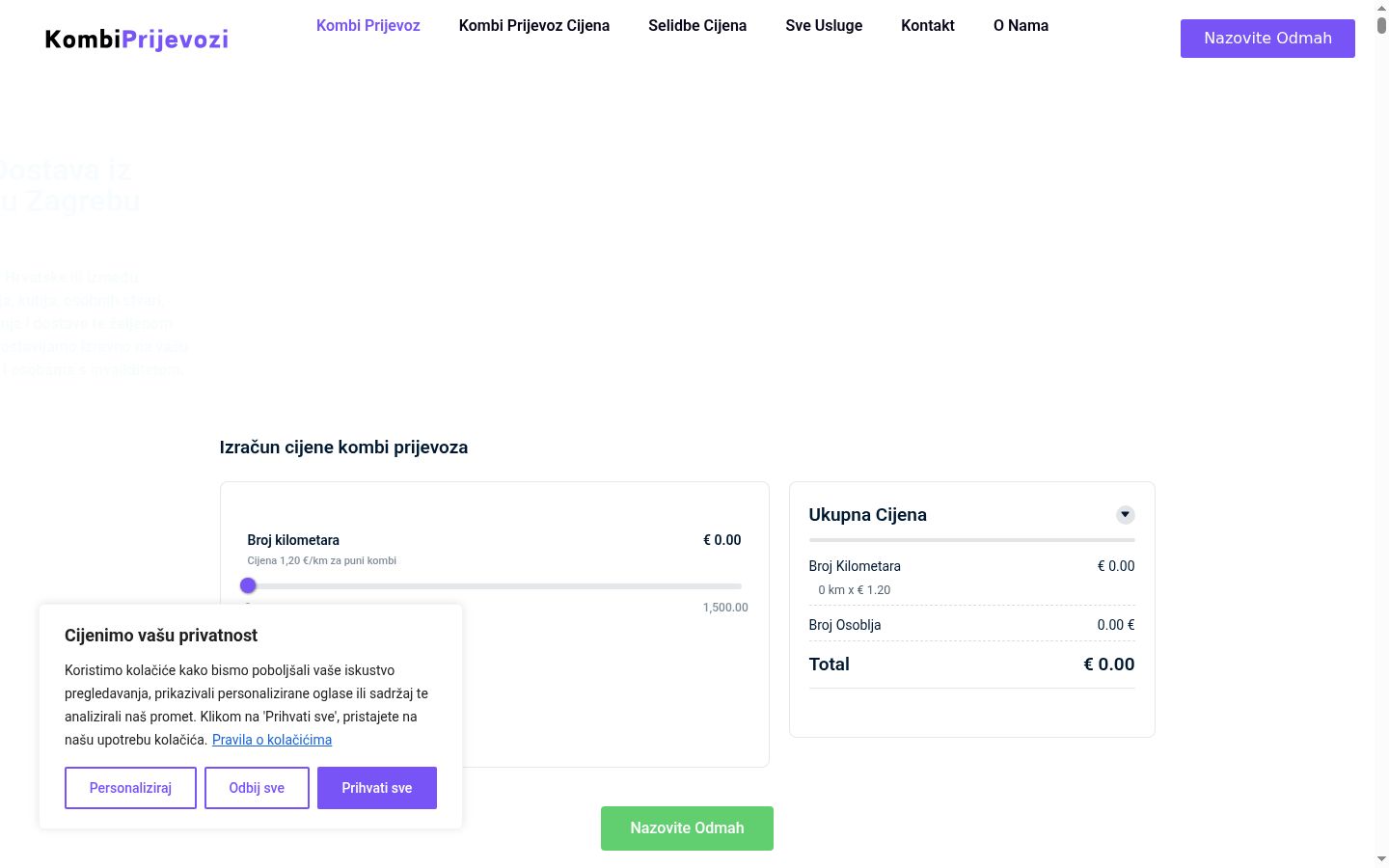
Task: Click the '1,500.00' slider maximum value
Action: [x=725, y=608]
